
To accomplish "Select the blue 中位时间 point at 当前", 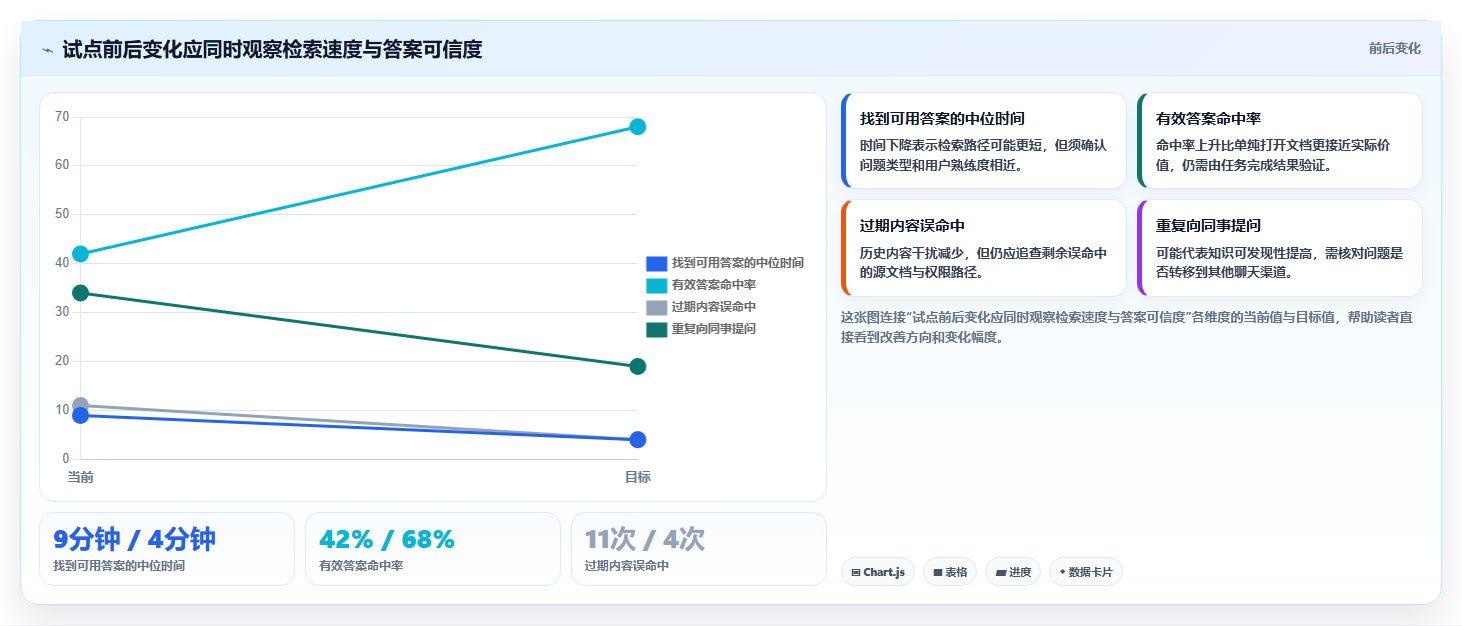I will pos(80,415).
